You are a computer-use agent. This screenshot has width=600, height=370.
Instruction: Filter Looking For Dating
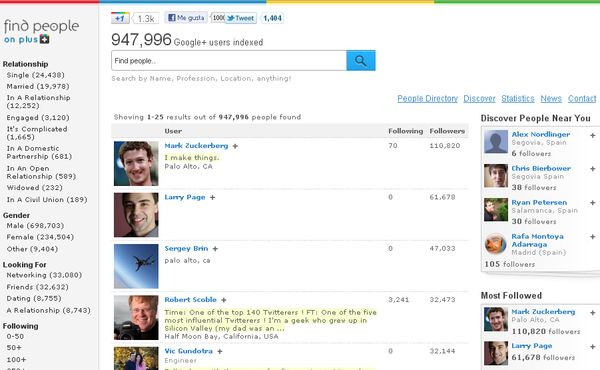click(x=34, y=298)
